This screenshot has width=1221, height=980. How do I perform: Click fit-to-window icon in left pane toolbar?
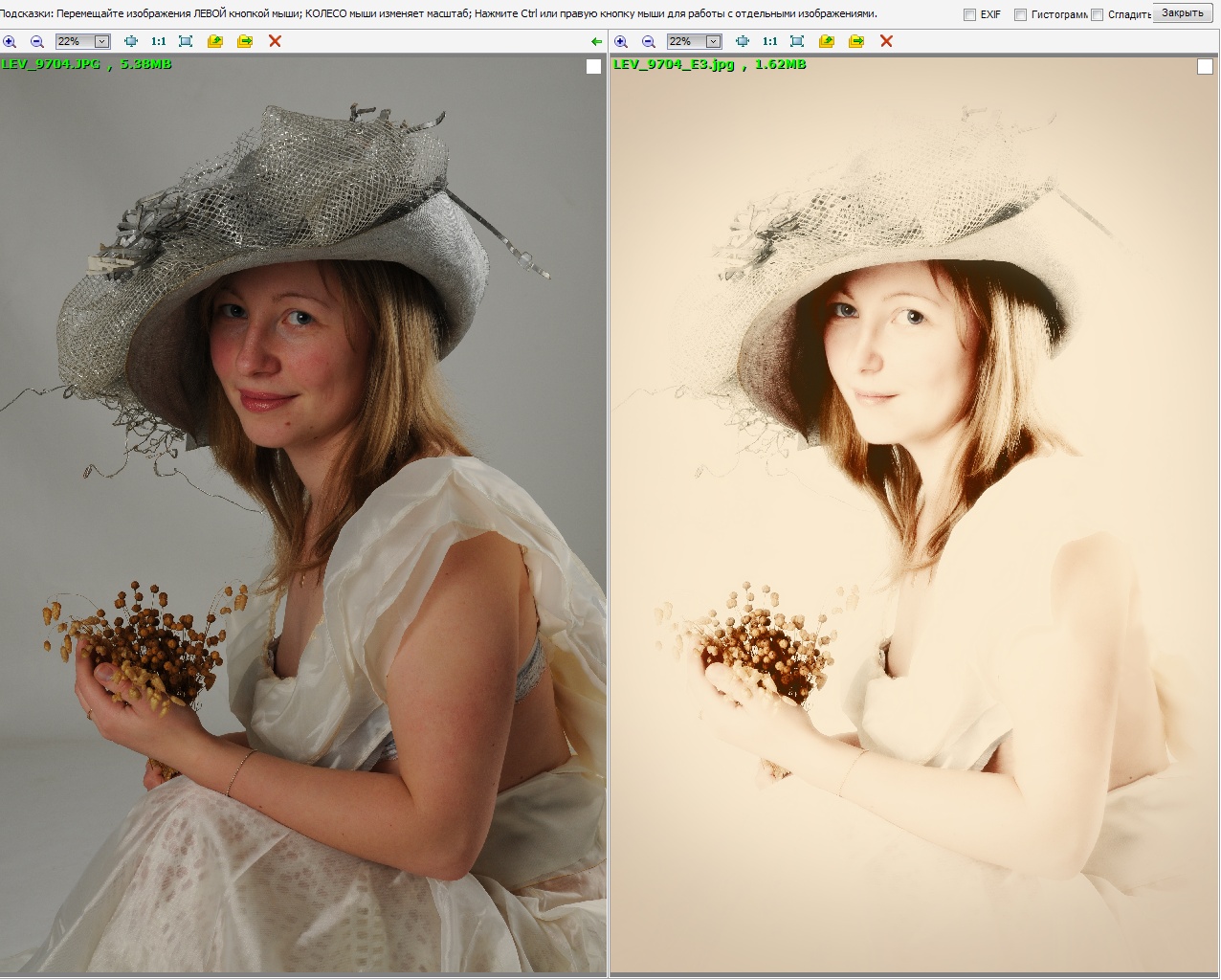[131, 41]
